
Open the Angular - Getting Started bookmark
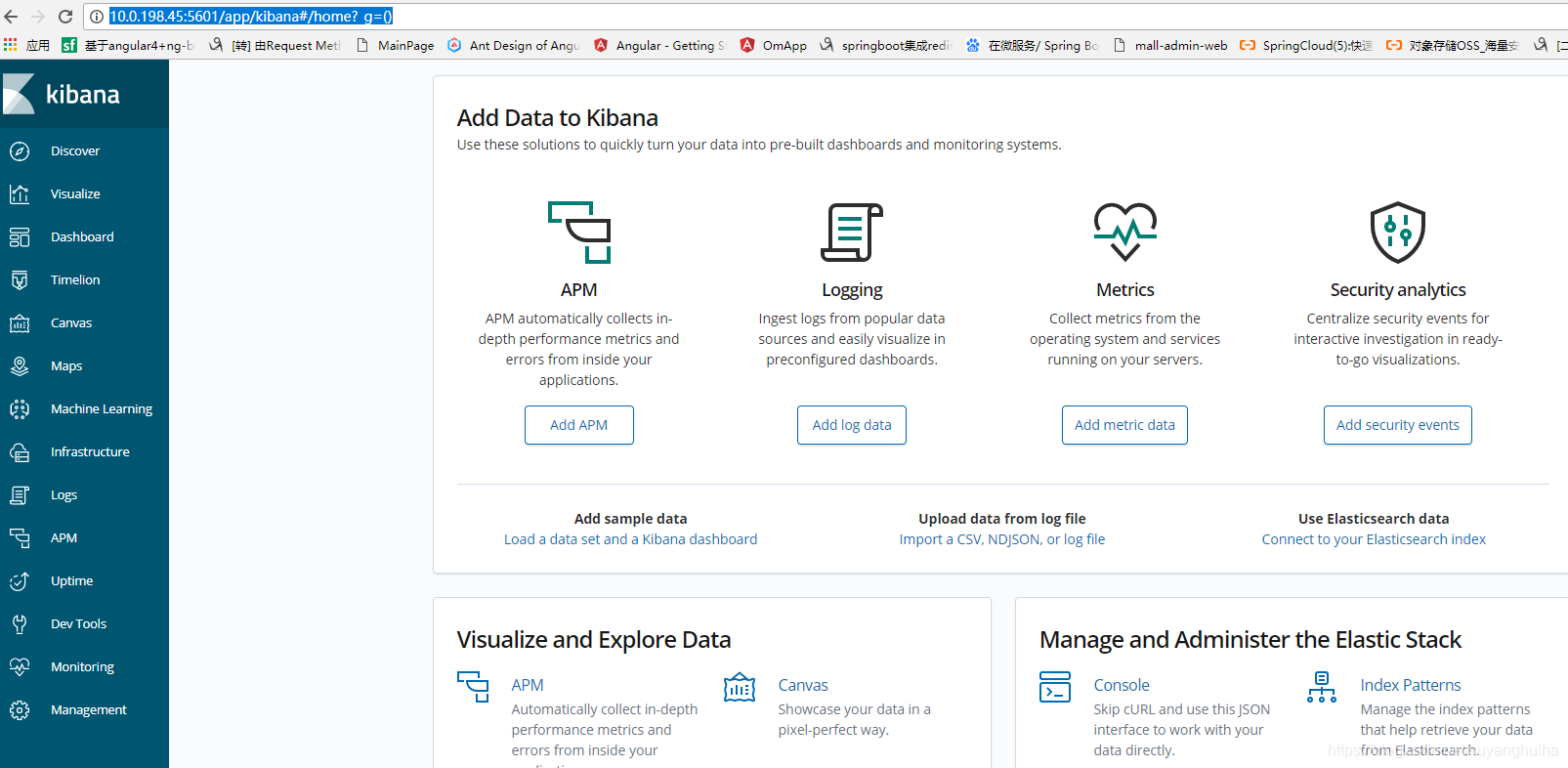point(660,45)
